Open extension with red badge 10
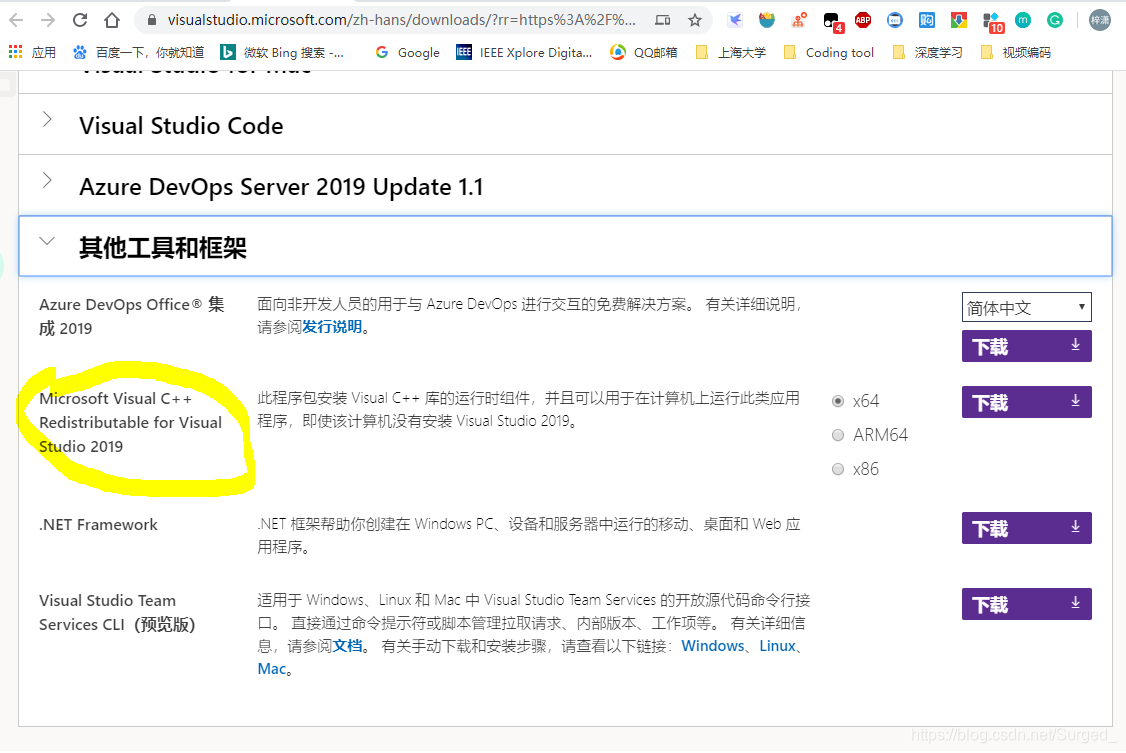The image size is (1126, 753). tap(992, 22)
